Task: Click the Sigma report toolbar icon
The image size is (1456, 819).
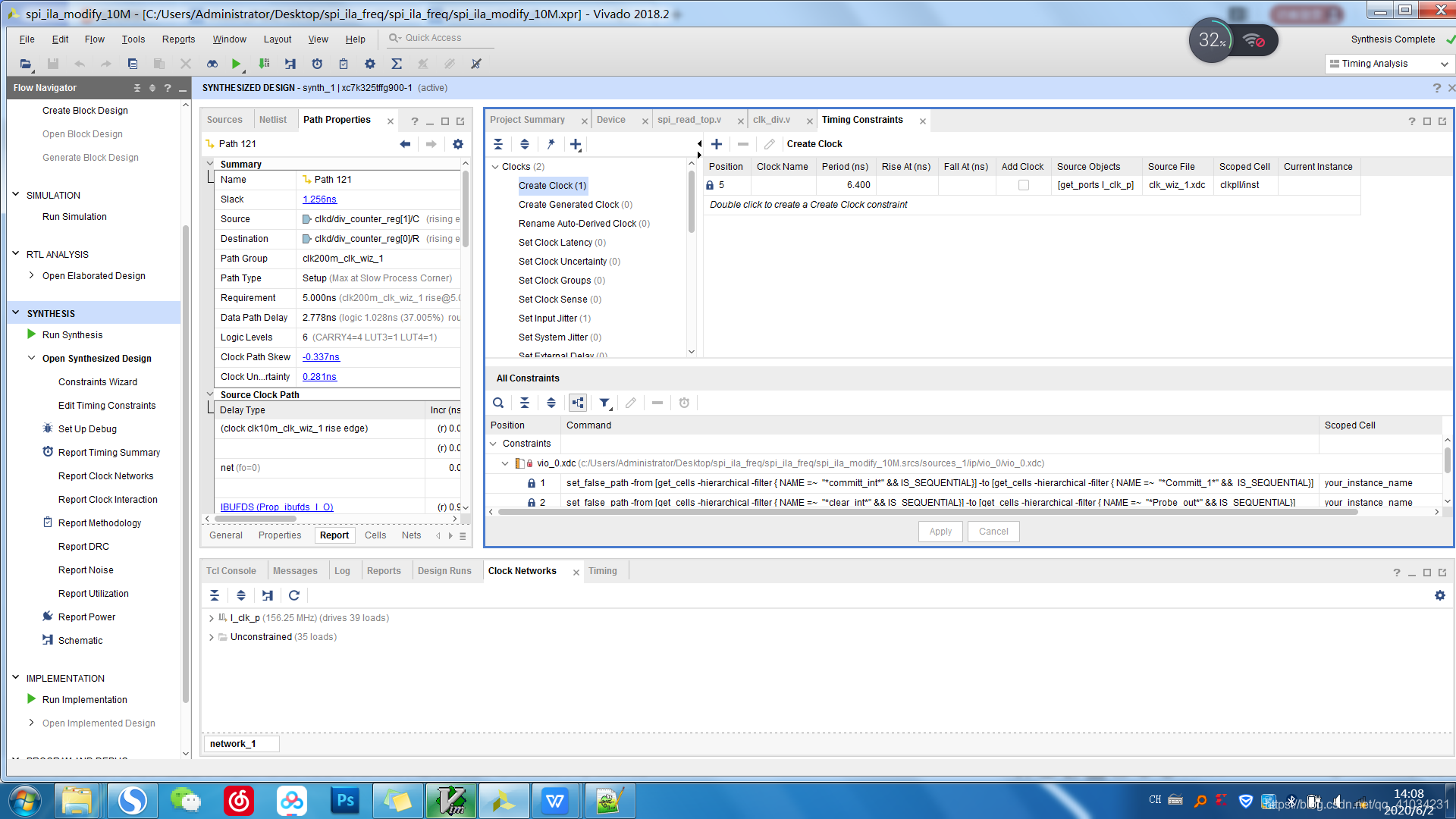Action: point(397,64)
